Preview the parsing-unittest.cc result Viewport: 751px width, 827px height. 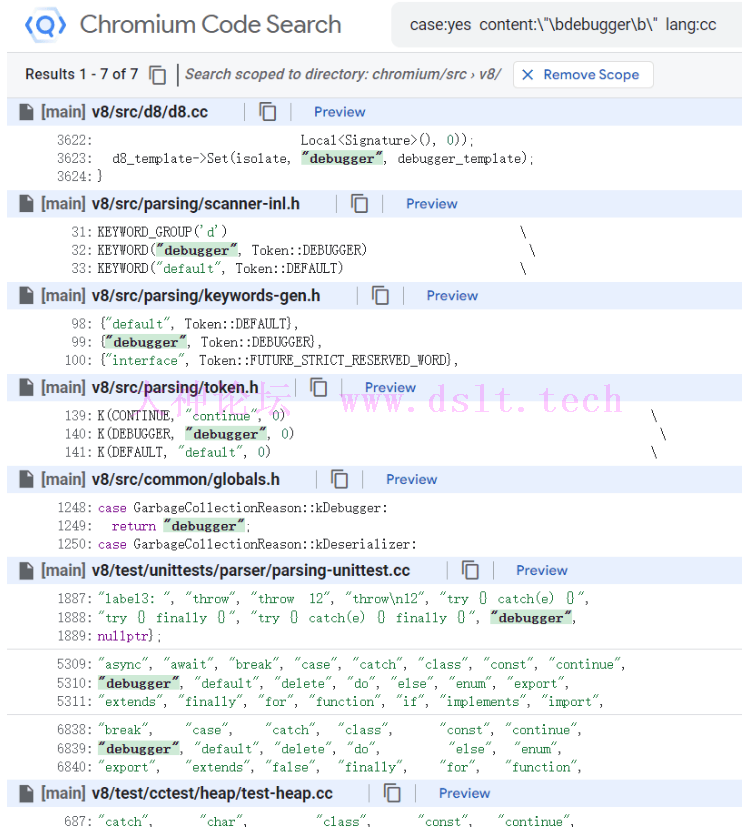click(542, 570)
